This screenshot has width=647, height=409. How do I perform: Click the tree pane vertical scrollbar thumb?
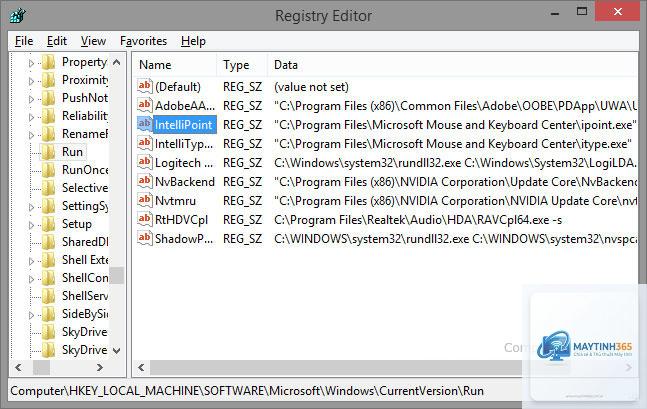117,276
